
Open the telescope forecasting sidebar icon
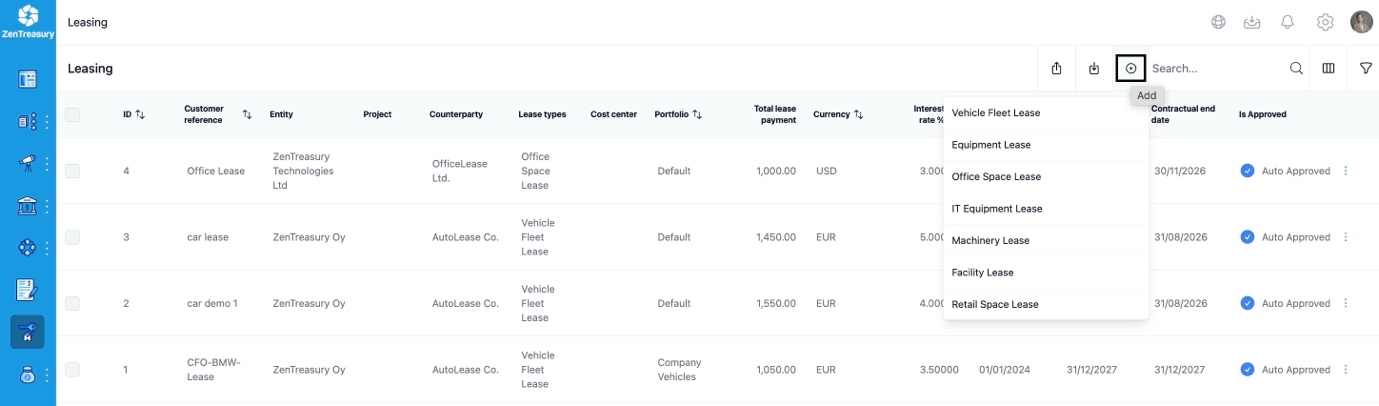point(27,164)
